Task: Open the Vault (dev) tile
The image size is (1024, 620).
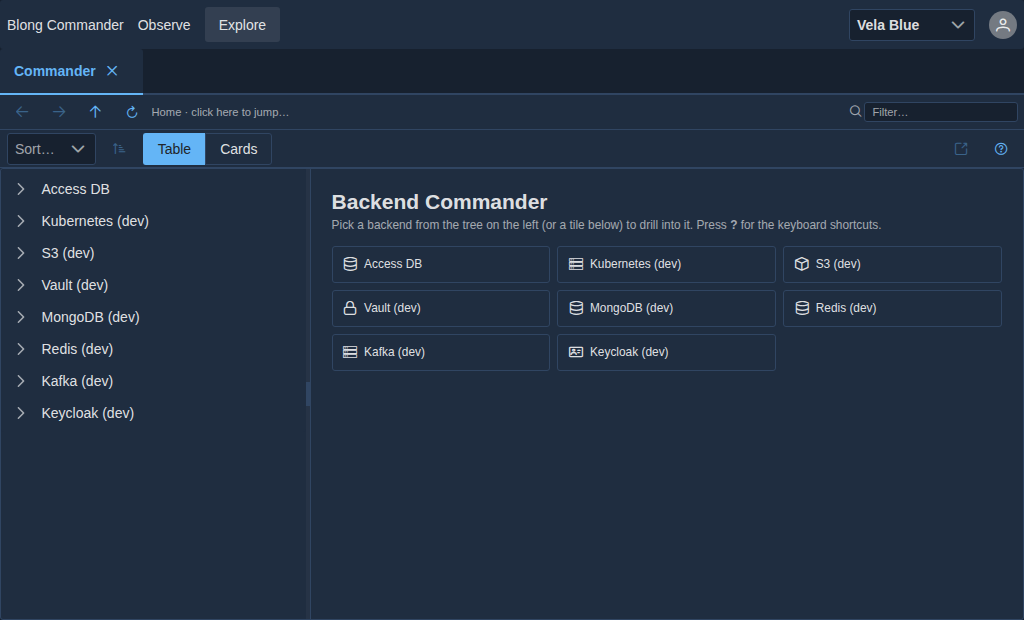Action: click(x=441, y=308)
